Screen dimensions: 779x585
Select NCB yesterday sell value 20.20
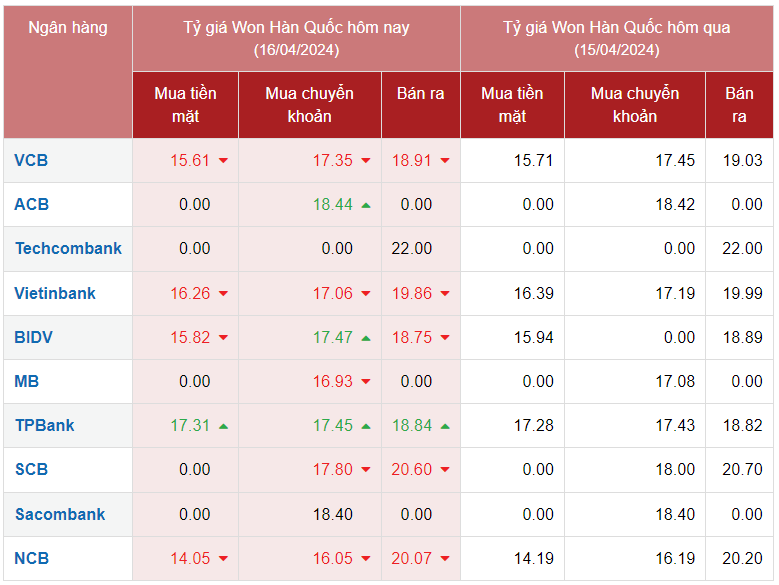click(743, 558)
